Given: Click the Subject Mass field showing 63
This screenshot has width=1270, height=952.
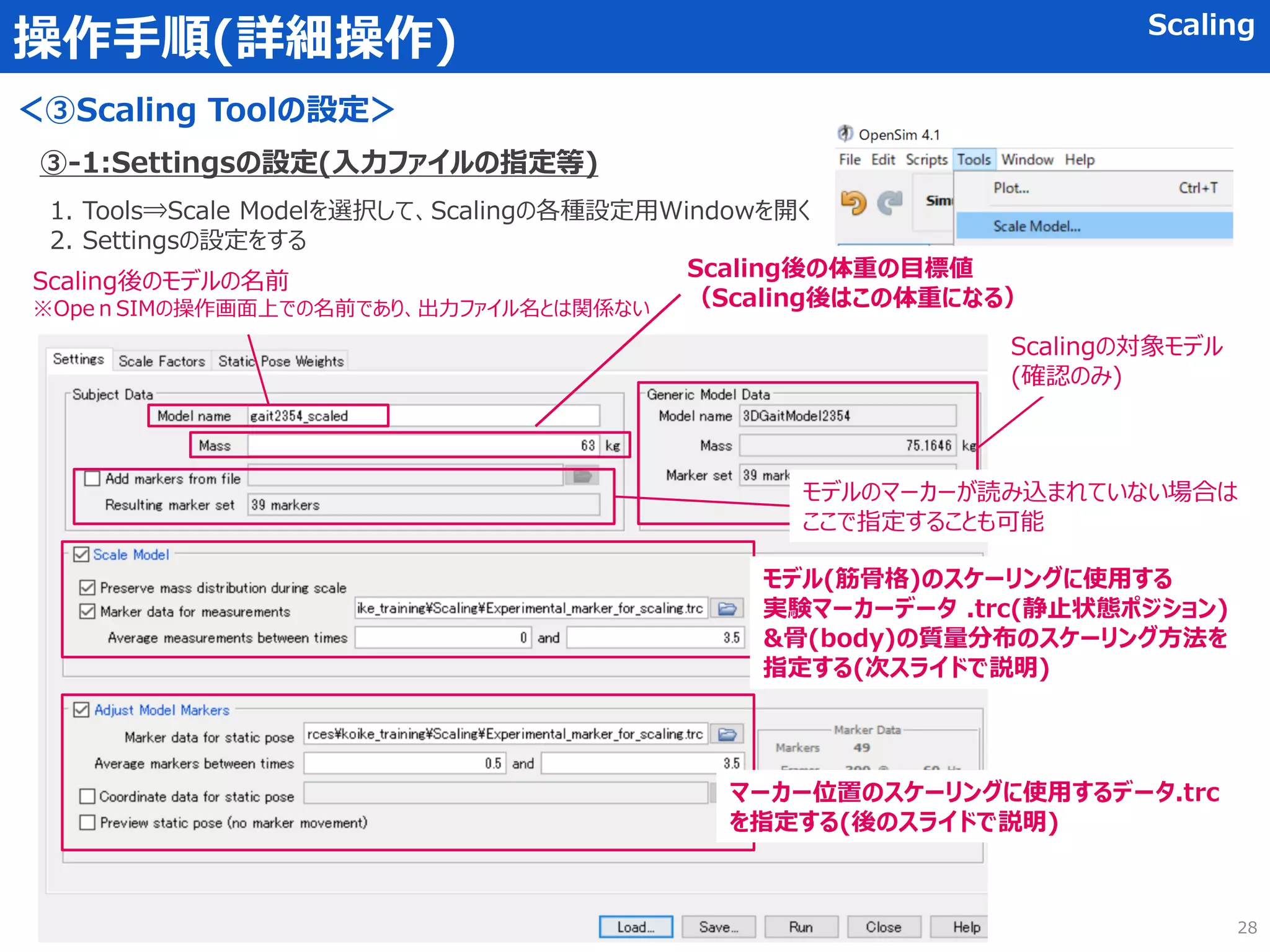Looking at the screenshot, I should [x=424, y=446].
